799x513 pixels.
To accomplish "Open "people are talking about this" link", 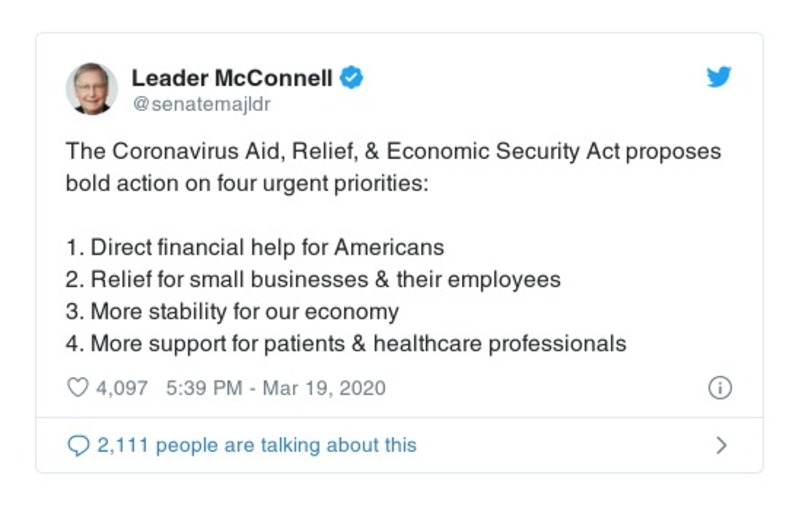I will point(285,445).
